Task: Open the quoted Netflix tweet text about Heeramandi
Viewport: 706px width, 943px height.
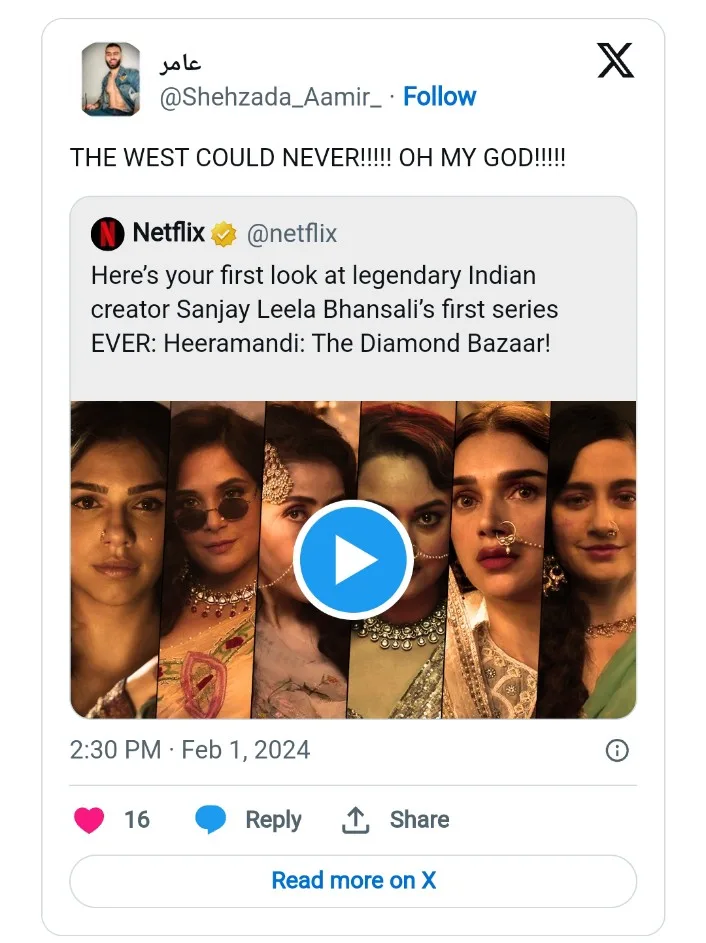Action: pos(325,309)
